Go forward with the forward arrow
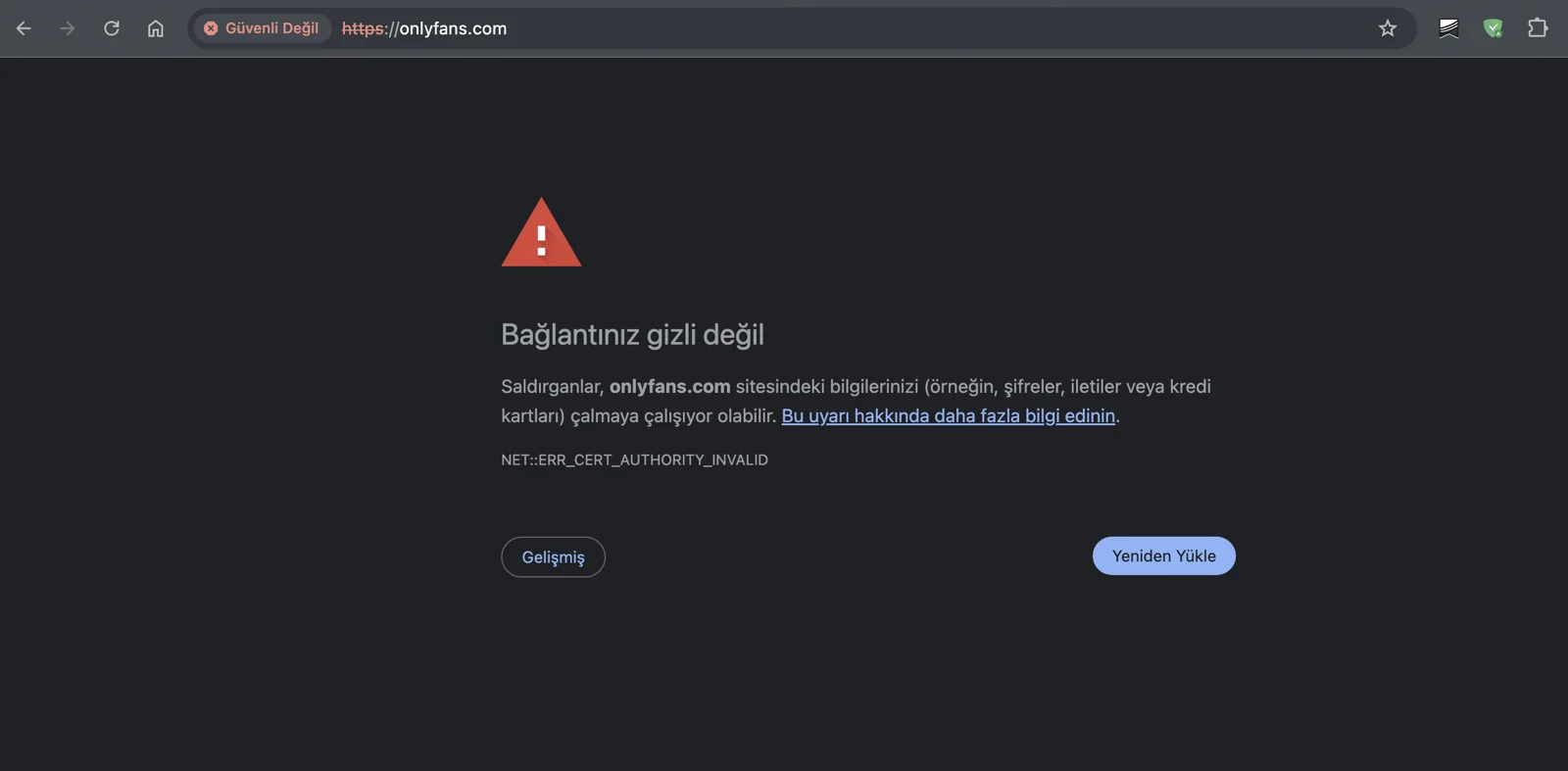Viewport: 1568px width, 771px height. click(67, 28)
